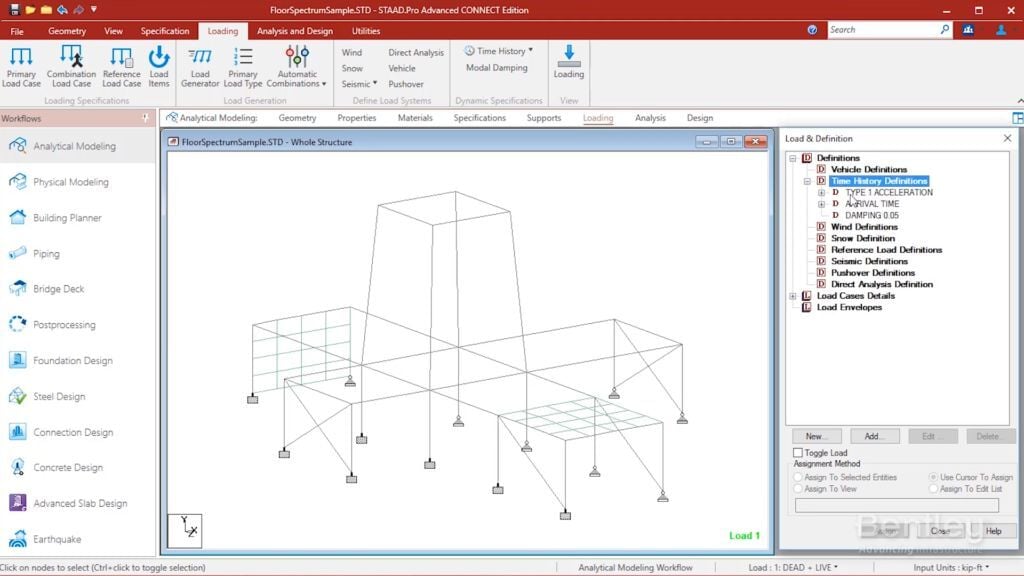Click the New... button
Viewport: 1024px width, 576px height.
click(x=816, y=436)
